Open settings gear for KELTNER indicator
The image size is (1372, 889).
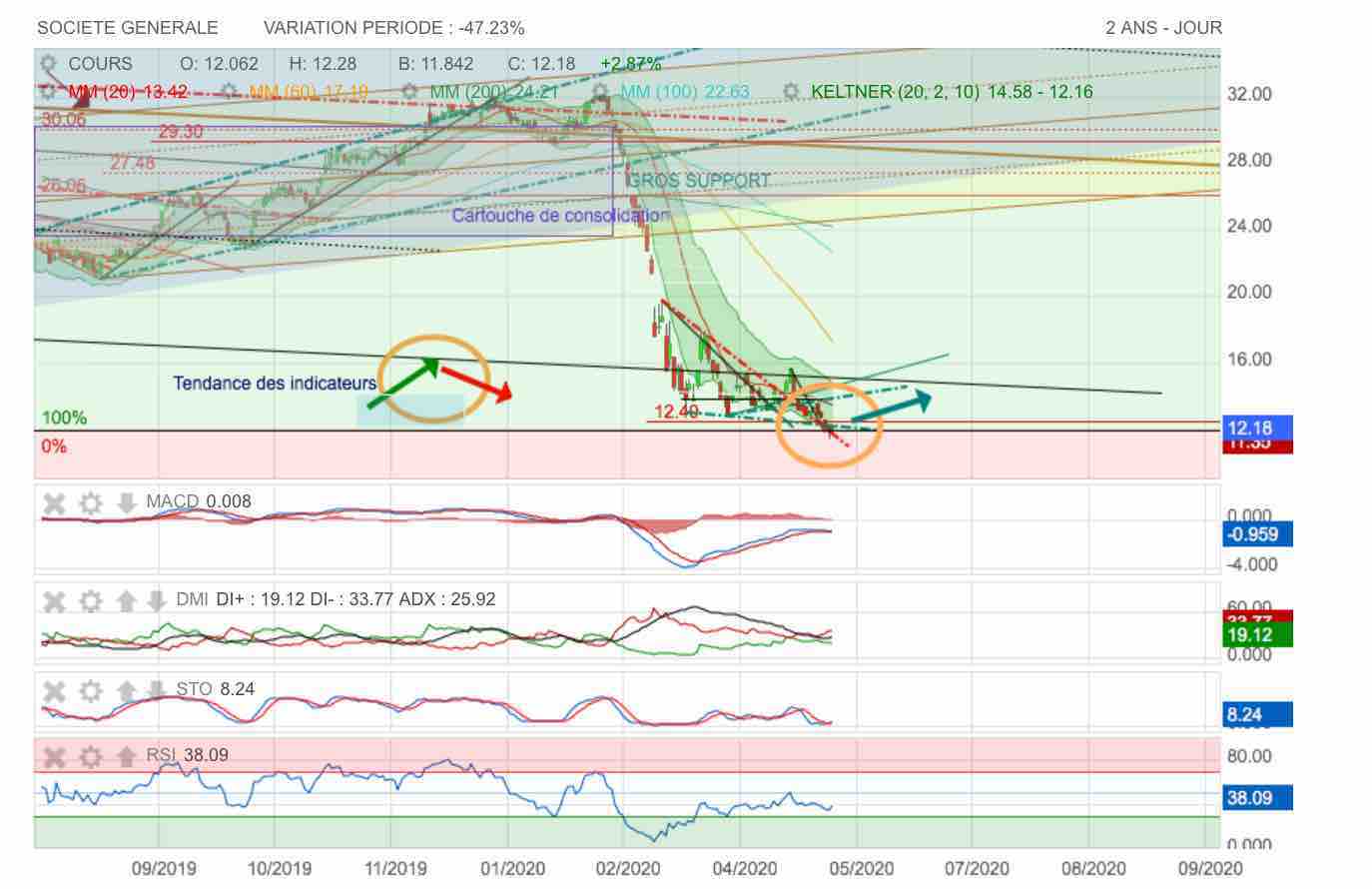click(792, 92)
